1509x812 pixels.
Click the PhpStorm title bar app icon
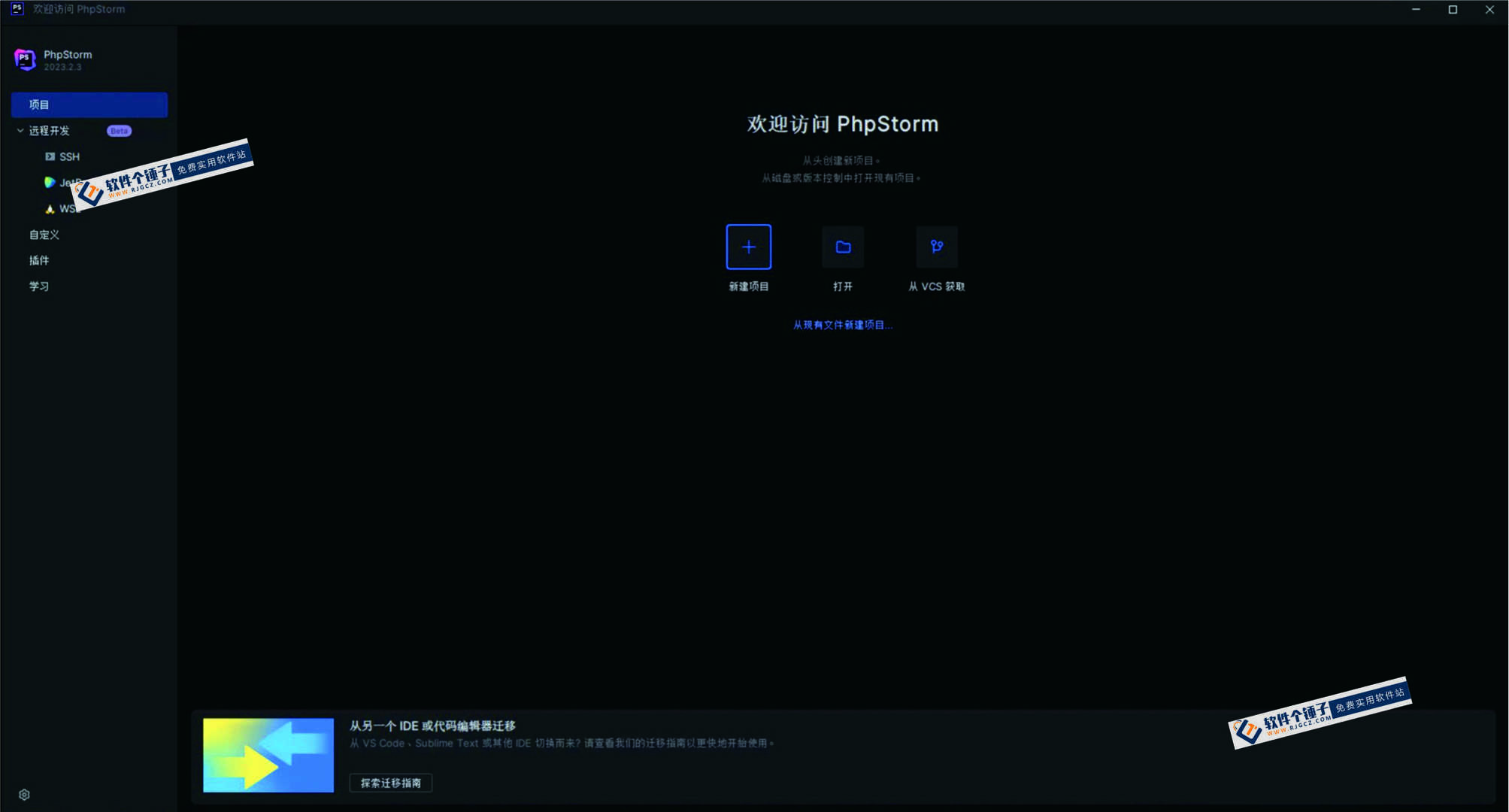tap(17, 9)
